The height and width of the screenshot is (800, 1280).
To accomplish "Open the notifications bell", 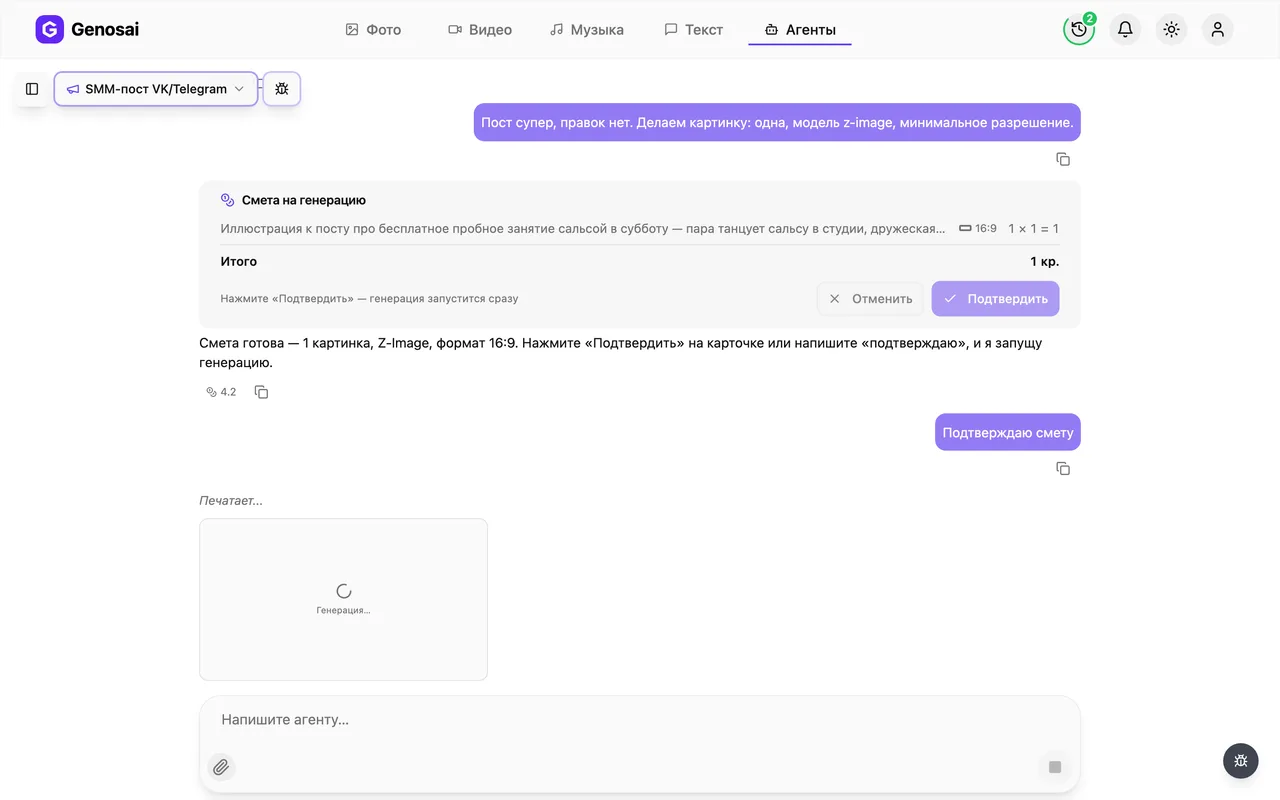I will point(1125,29).
